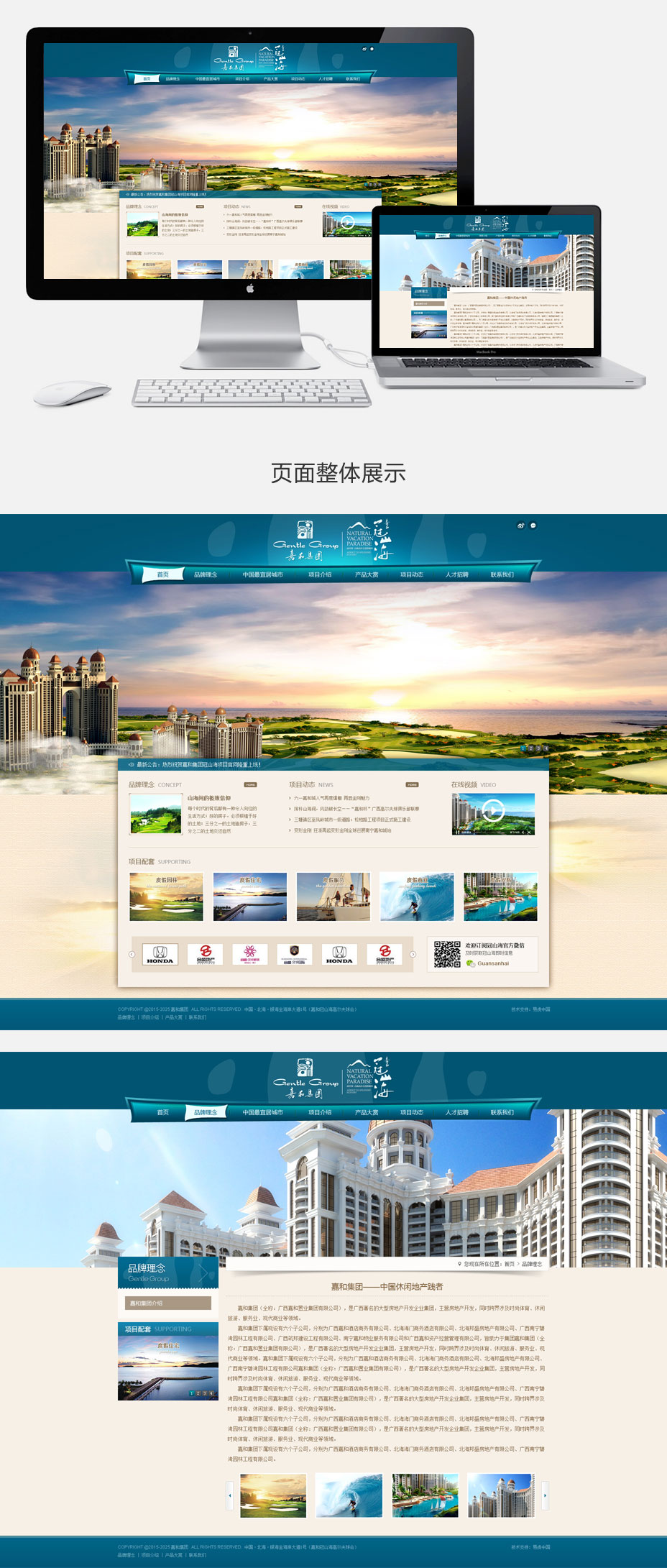
Task: Click the left arrow of partner logo carousel
Action: [x=132, y=954]
